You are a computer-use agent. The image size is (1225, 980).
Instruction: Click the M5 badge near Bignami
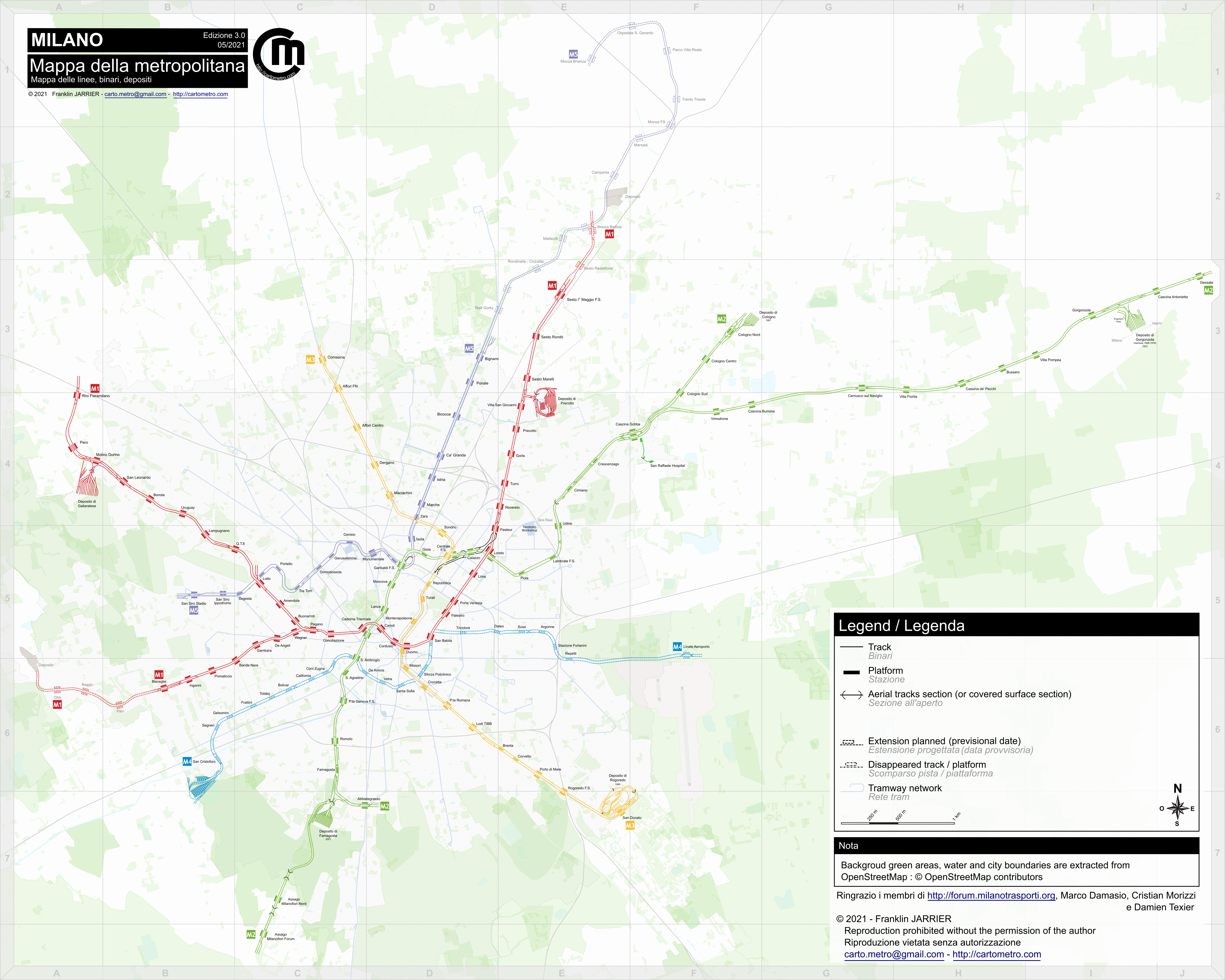coord(469,349)
